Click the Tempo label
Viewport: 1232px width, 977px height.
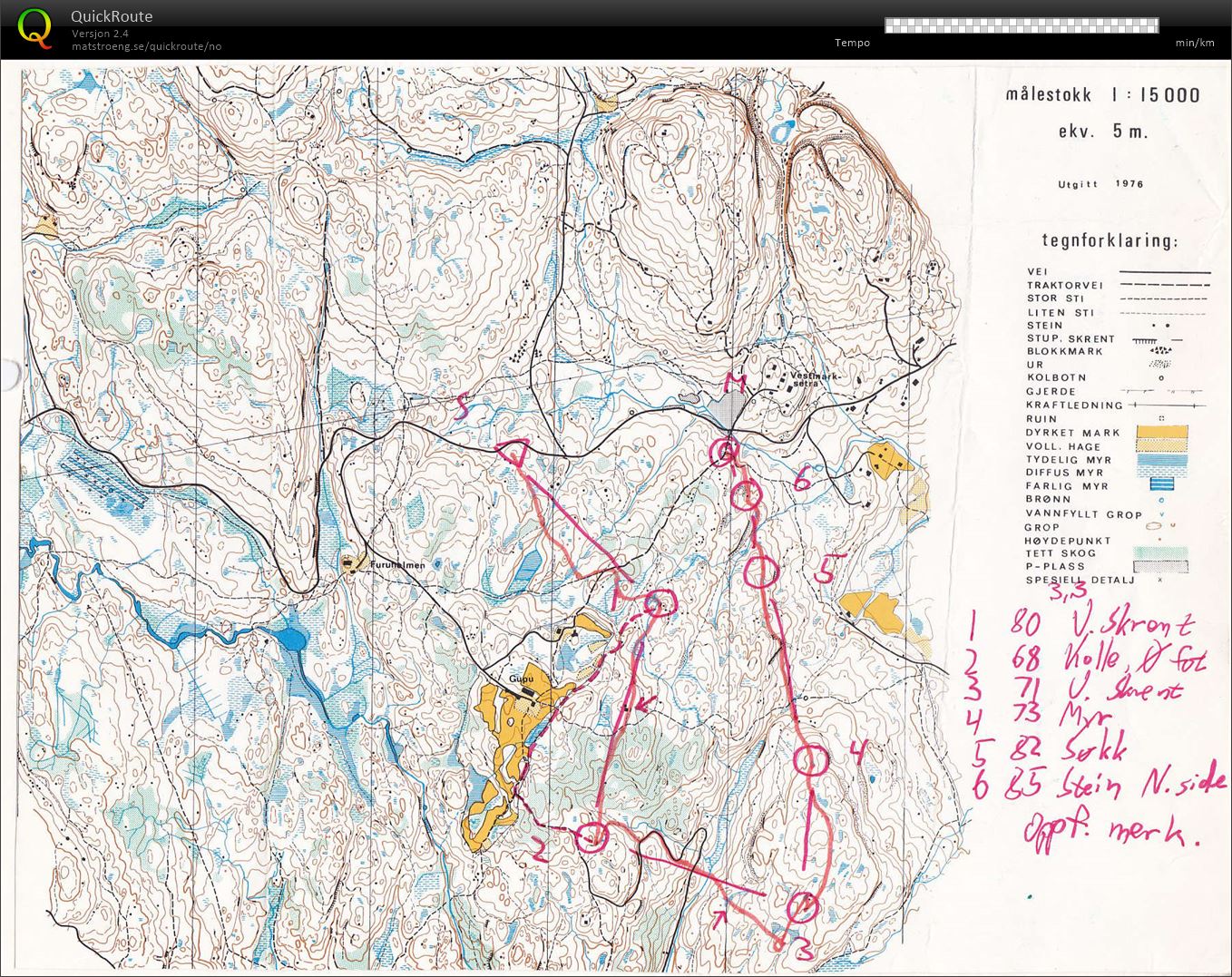point(852,43)
